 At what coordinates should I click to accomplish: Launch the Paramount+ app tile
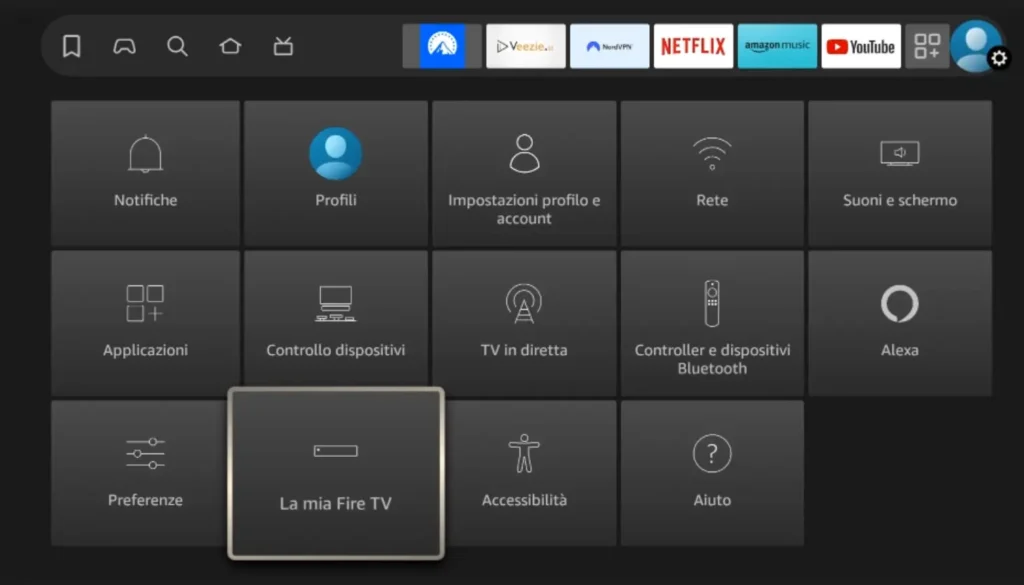(x=442, y=46)
